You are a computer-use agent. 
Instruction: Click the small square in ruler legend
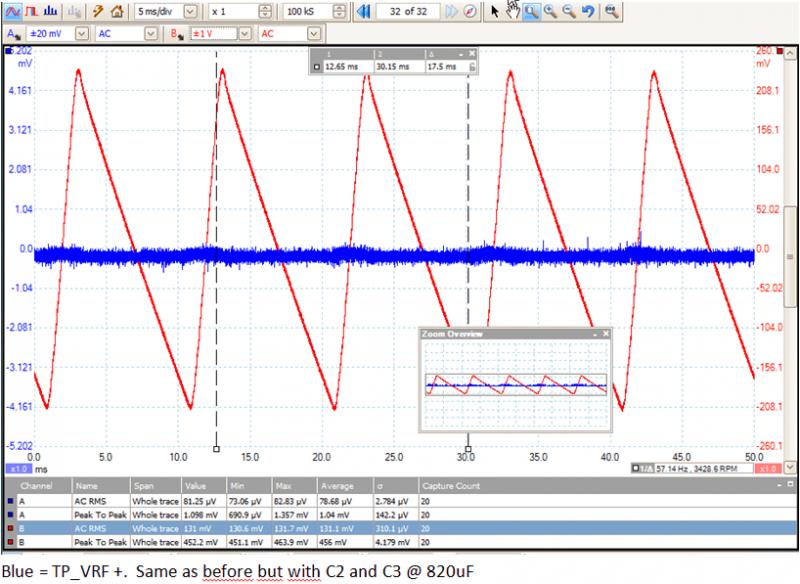[x=317, y=67]
